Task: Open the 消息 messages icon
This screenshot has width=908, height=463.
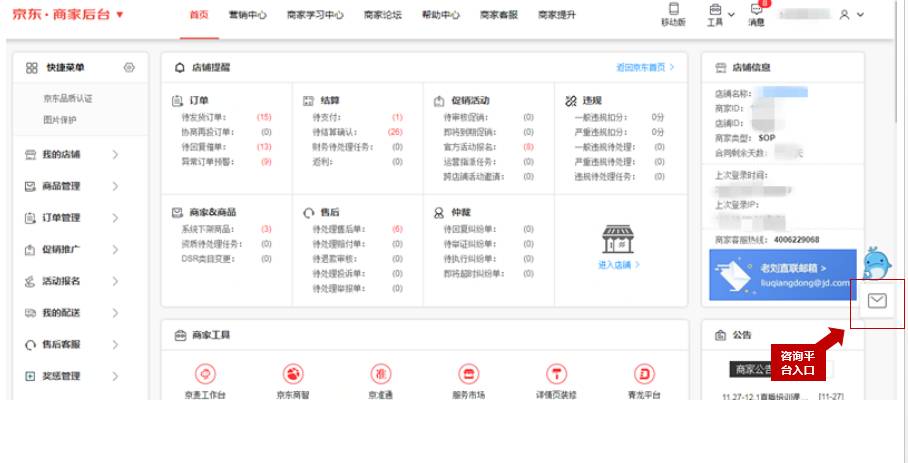Action: pos(756,10)
